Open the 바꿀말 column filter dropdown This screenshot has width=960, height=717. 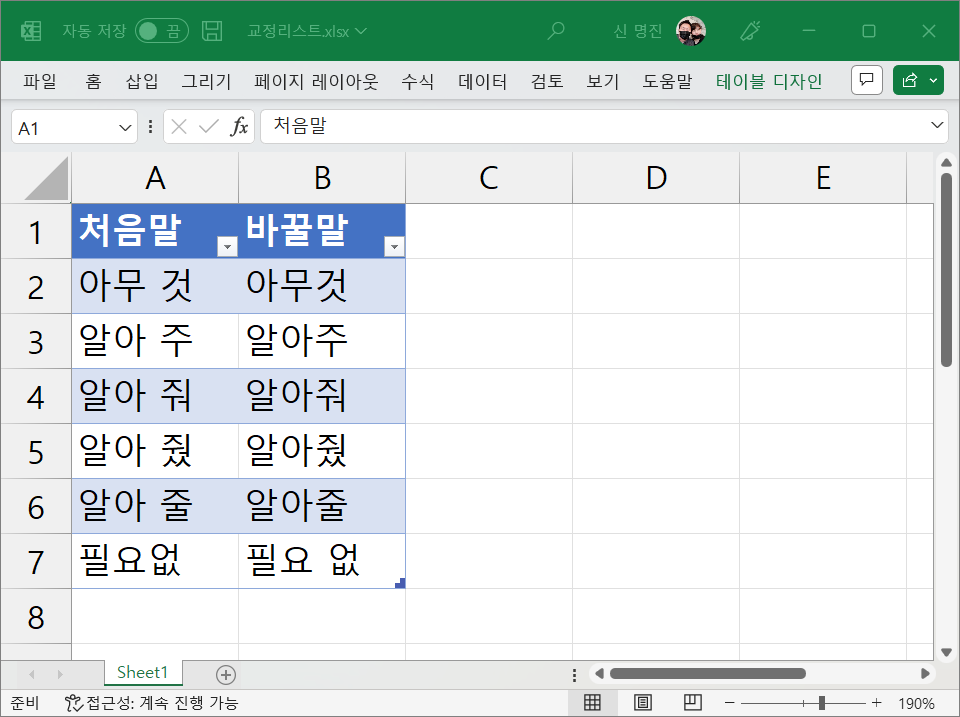[394, 247]
